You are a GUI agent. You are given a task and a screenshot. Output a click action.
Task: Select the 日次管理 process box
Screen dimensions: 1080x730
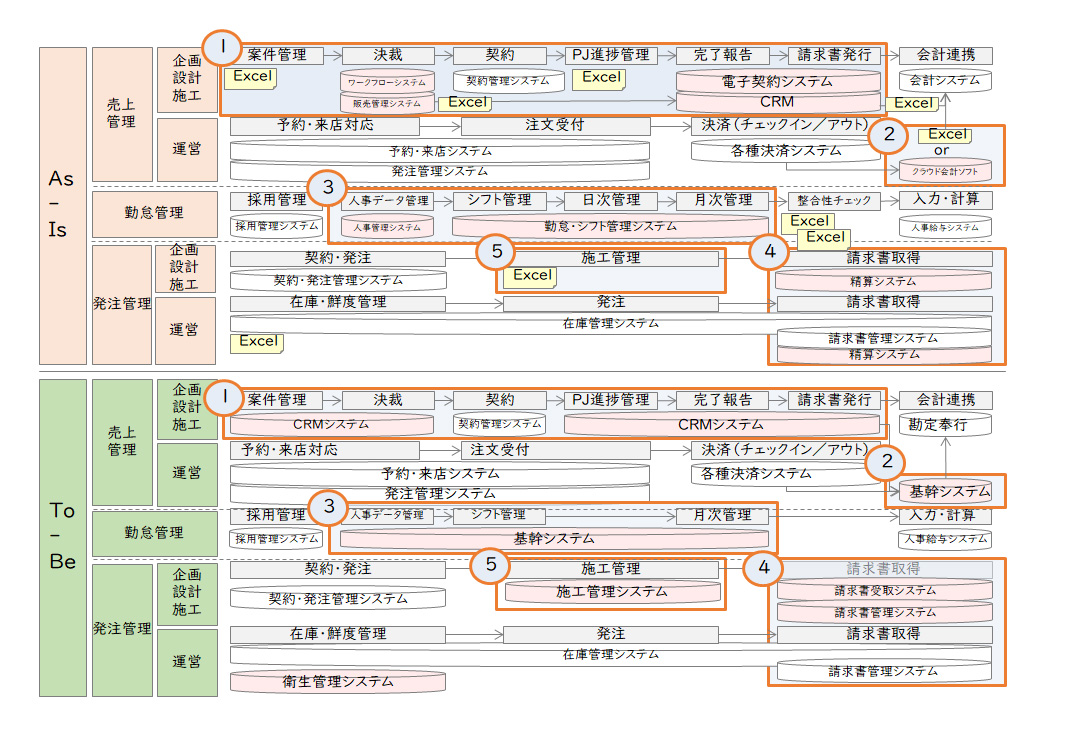[x=611, y=201]
